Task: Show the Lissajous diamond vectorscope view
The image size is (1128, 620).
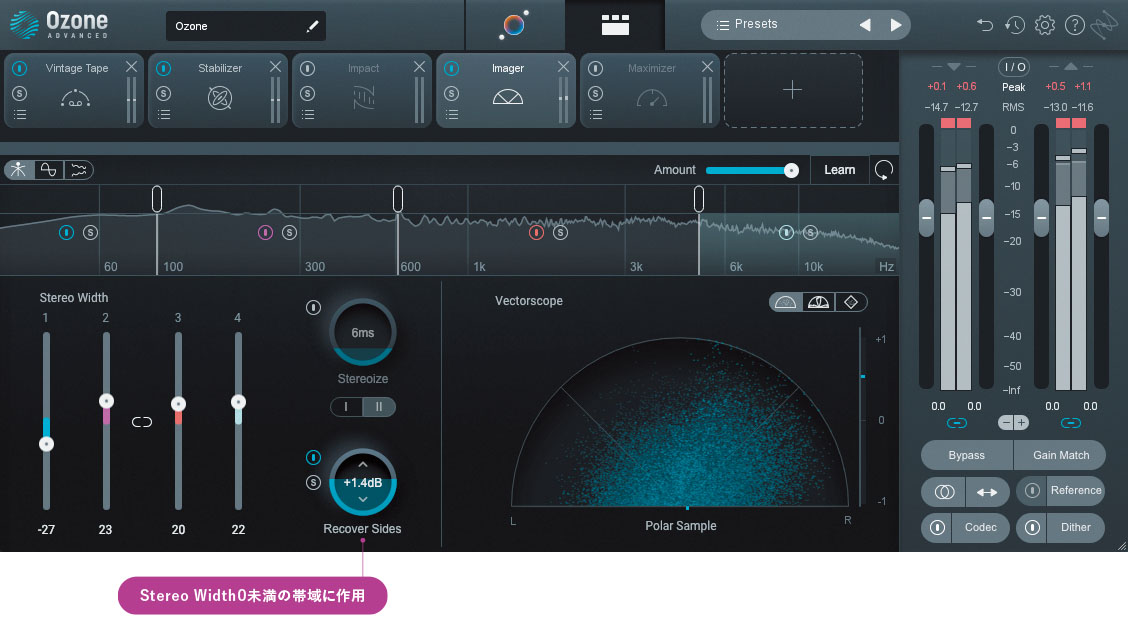Action: [851, 302]
